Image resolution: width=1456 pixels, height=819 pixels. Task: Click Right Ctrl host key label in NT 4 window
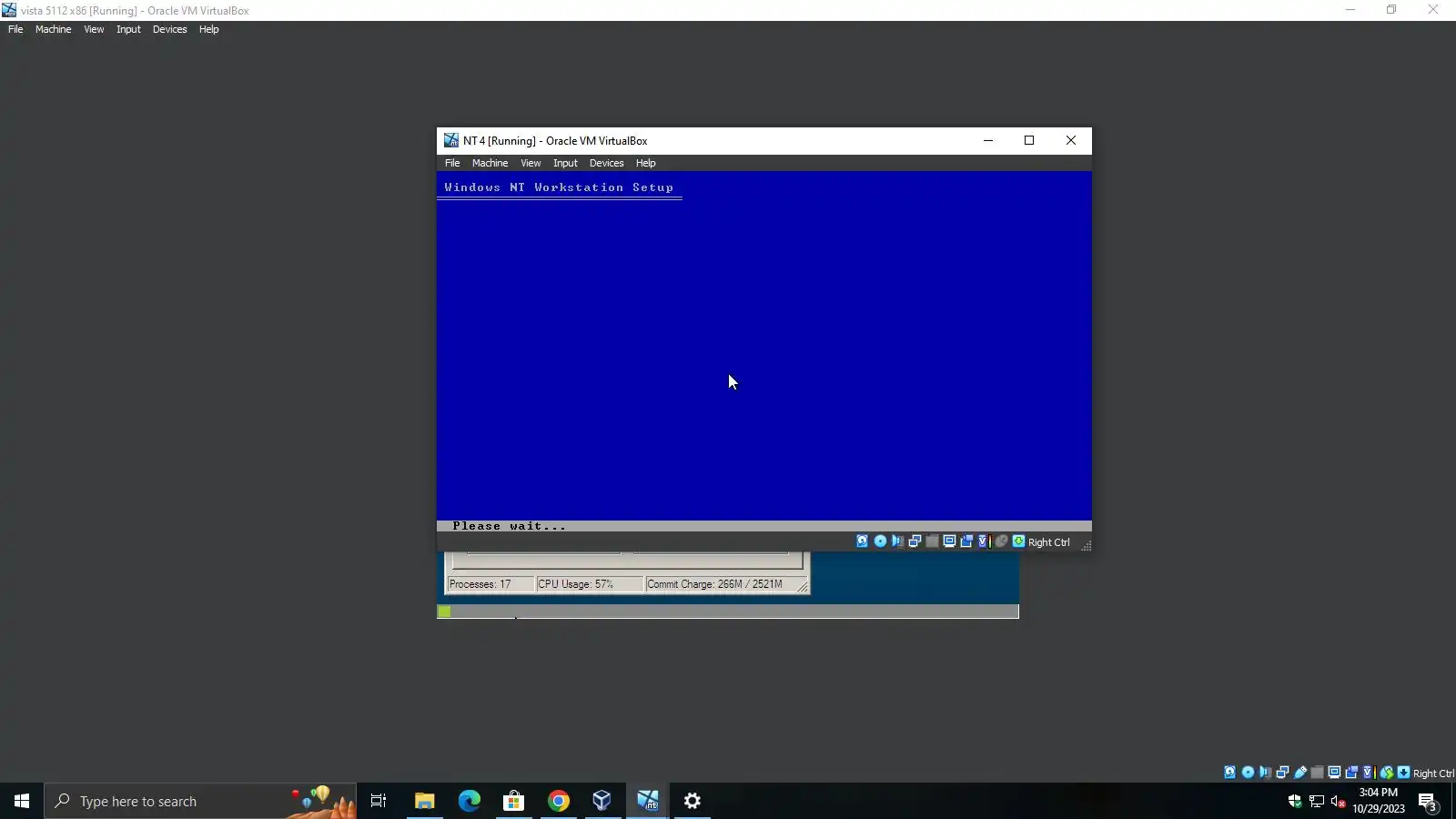(x=1049, y=542)
